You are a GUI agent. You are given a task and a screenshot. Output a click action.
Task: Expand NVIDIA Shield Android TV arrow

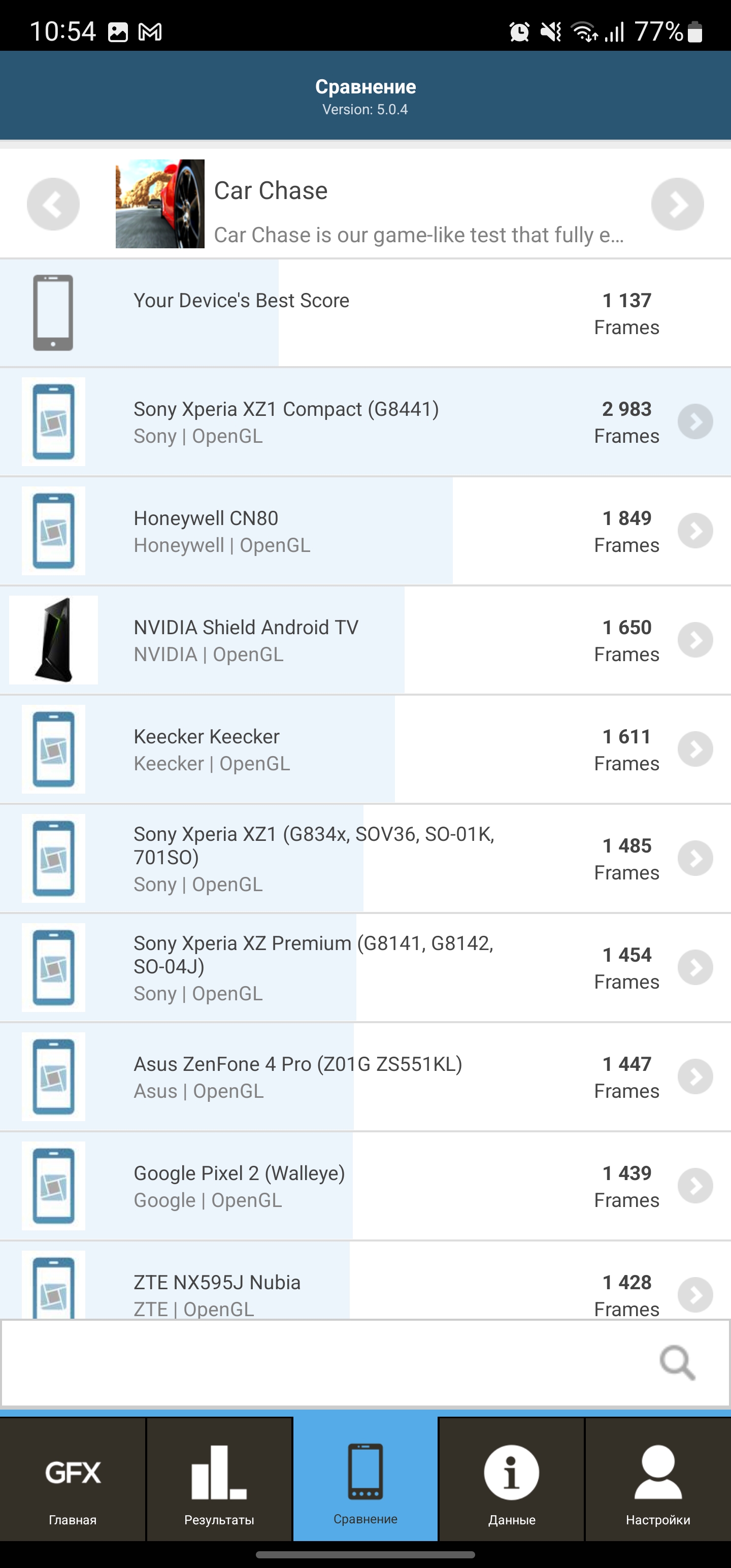[695, 640]
